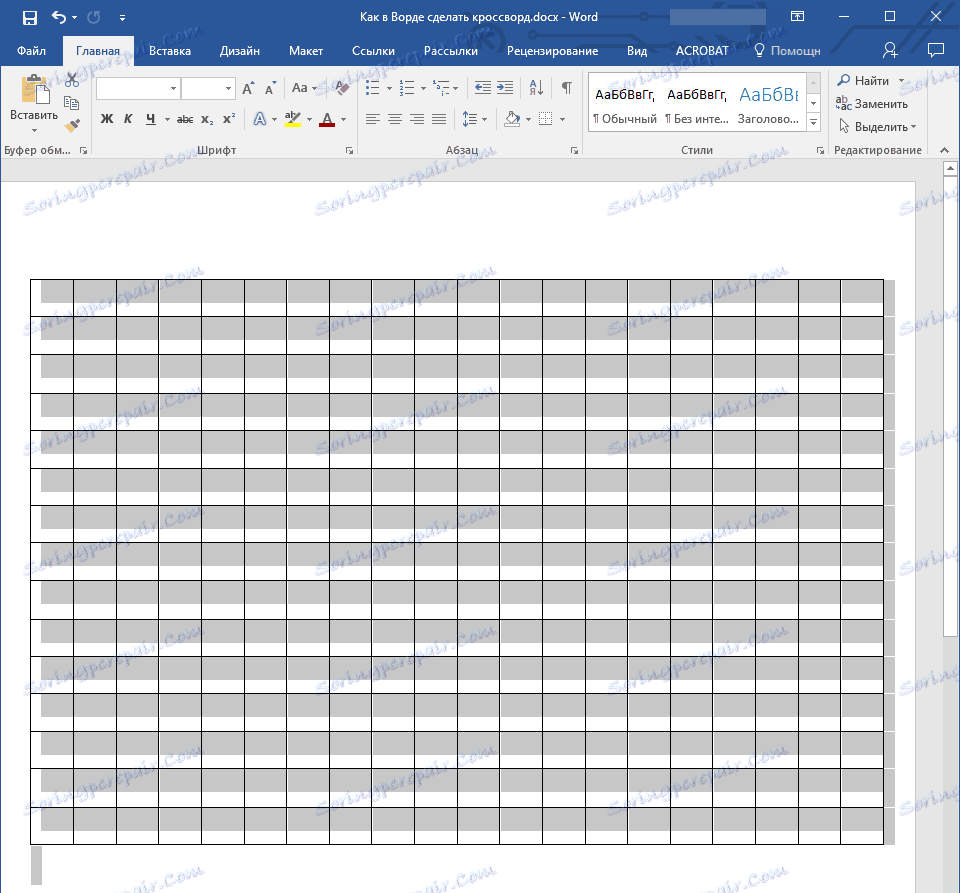Increase font size with the larger A
This screenshot has height=893, width=960.
pos(248,88)
